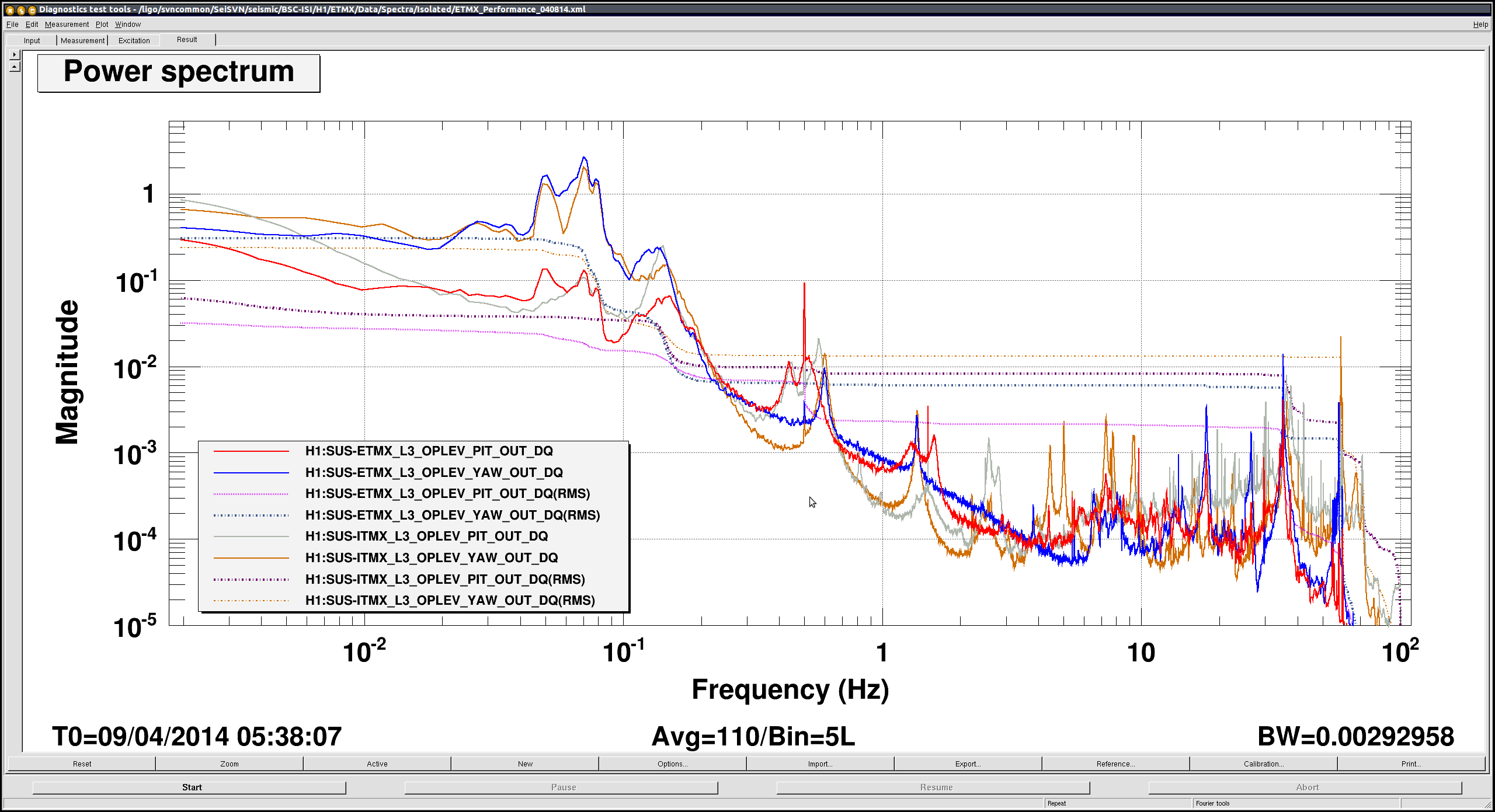This screenshot has width=1495, height=812.
Task: Click legend entry H1:SUS-ETMX_L3_OPLEV_YAW_OUT_DQ(RMS)
Action: [x=453, y=515]
